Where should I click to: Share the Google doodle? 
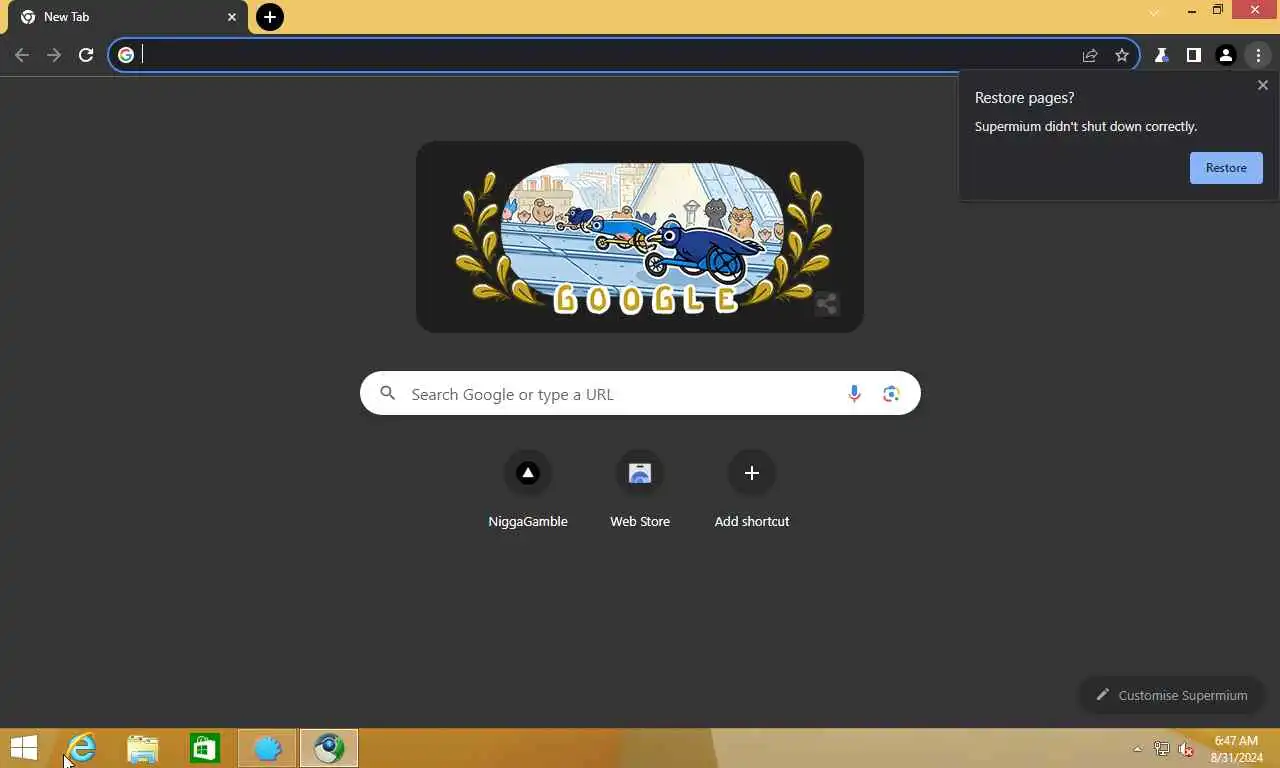click(826, 304)
